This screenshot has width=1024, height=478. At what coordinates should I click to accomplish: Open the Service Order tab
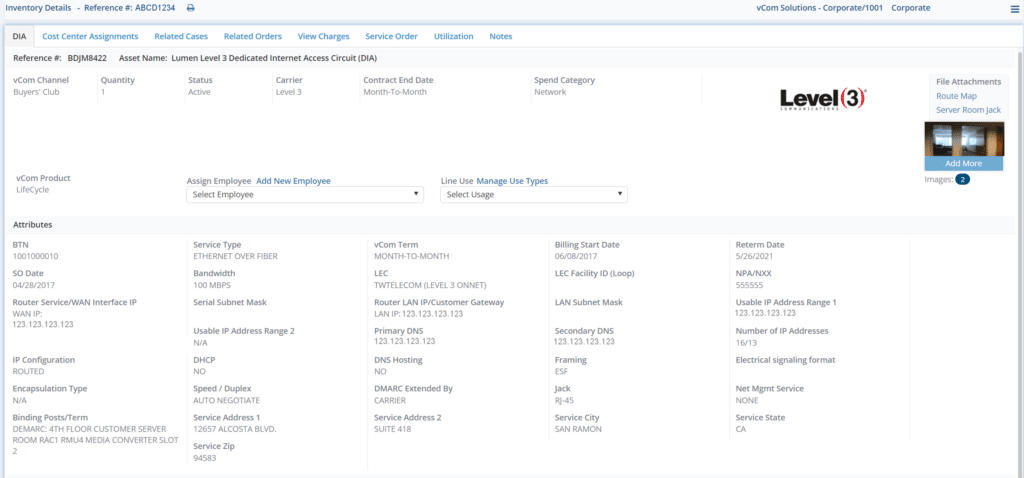point(391,36)
